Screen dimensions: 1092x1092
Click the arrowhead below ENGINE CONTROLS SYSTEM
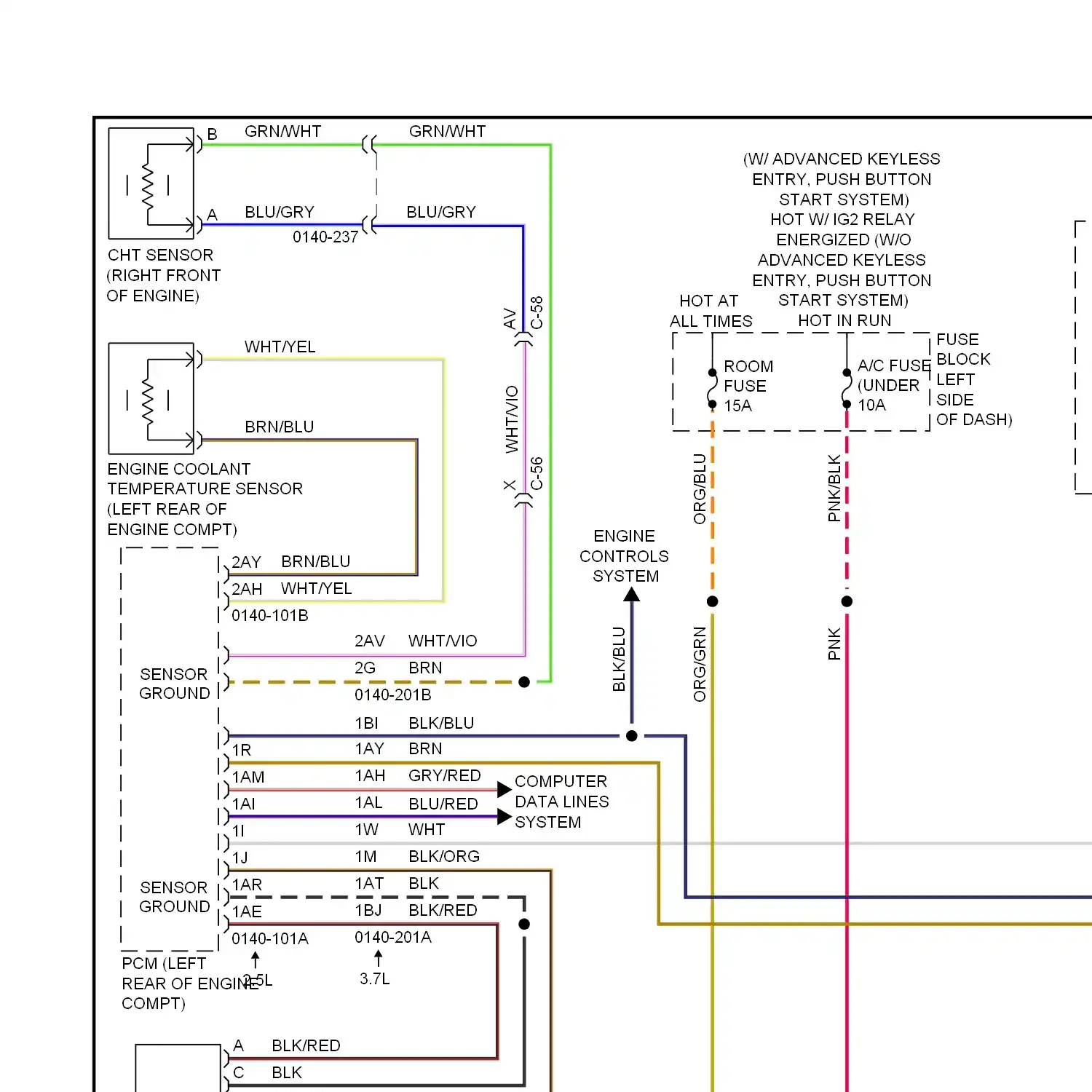pos(632,594)
